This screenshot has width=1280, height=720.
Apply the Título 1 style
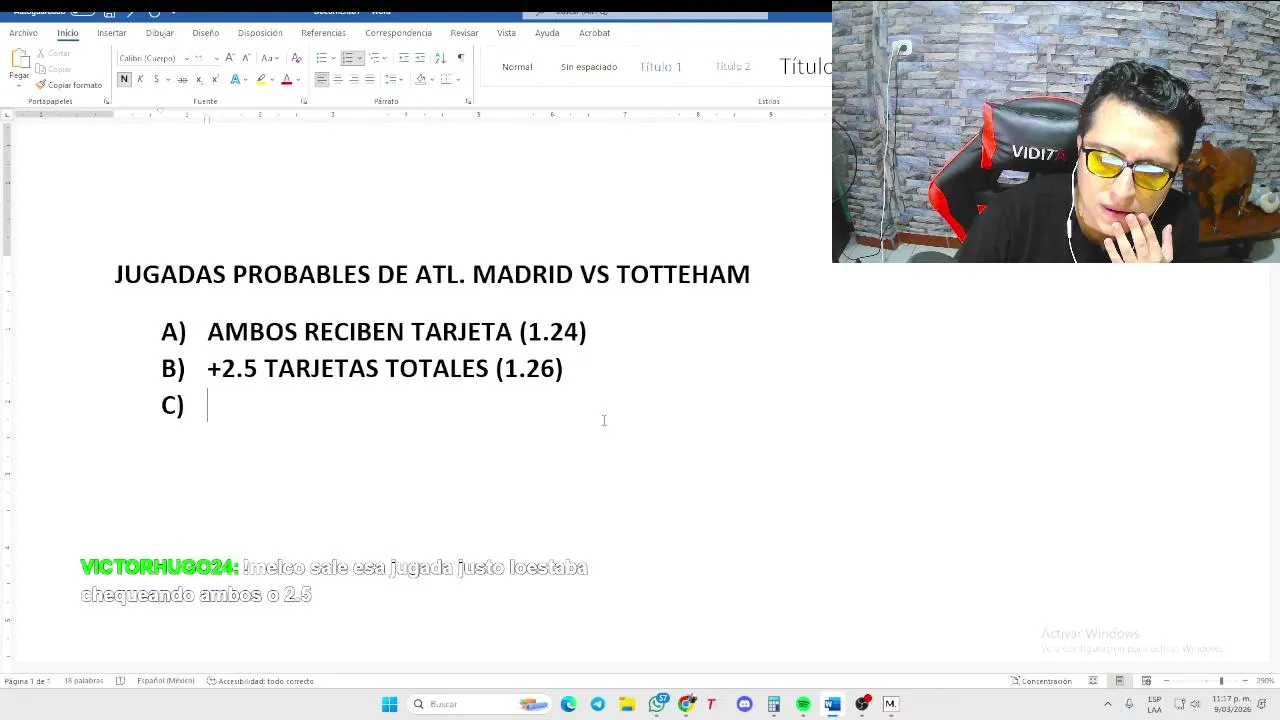[x=661, y=67]
